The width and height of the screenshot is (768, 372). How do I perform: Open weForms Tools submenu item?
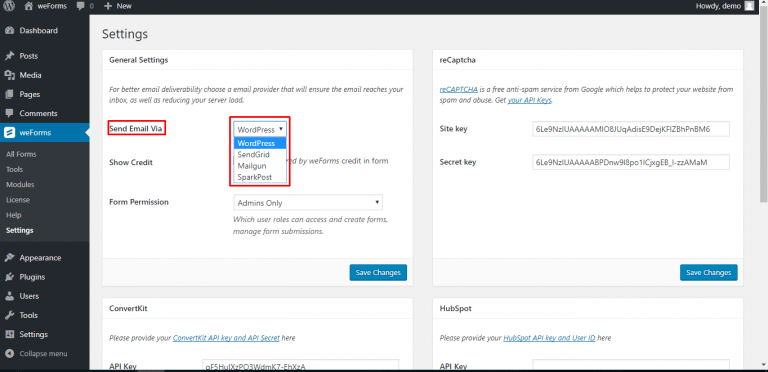14,169
